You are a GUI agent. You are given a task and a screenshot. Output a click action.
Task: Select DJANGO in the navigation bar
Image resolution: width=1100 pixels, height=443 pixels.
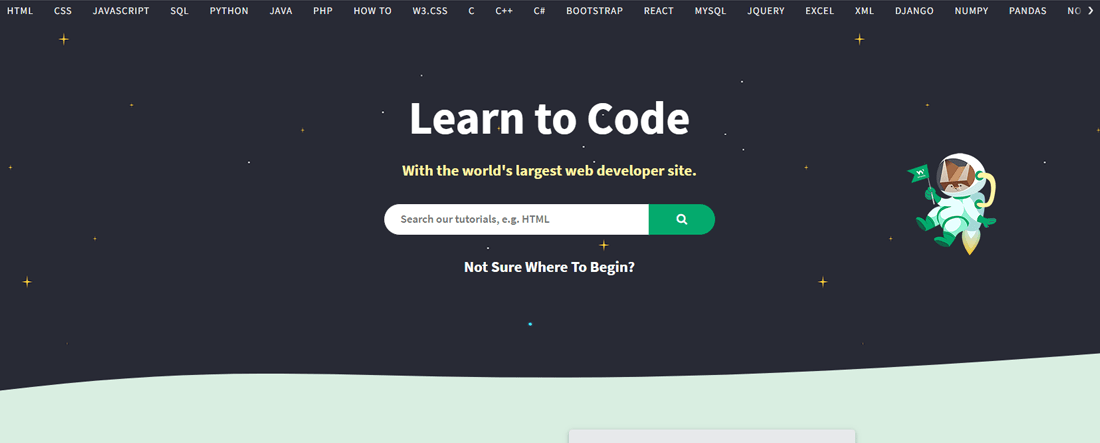(914, 11)
